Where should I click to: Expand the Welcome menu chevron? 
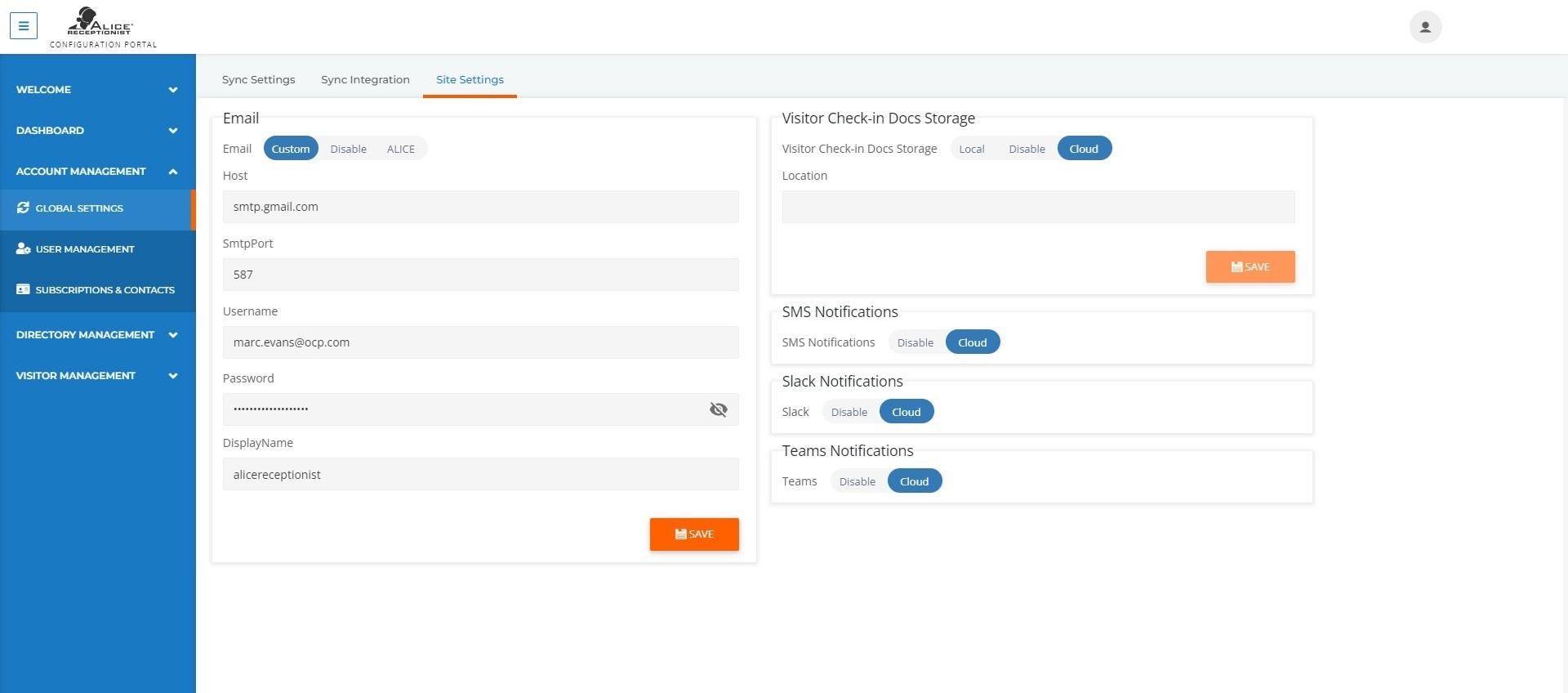[173, 90]
